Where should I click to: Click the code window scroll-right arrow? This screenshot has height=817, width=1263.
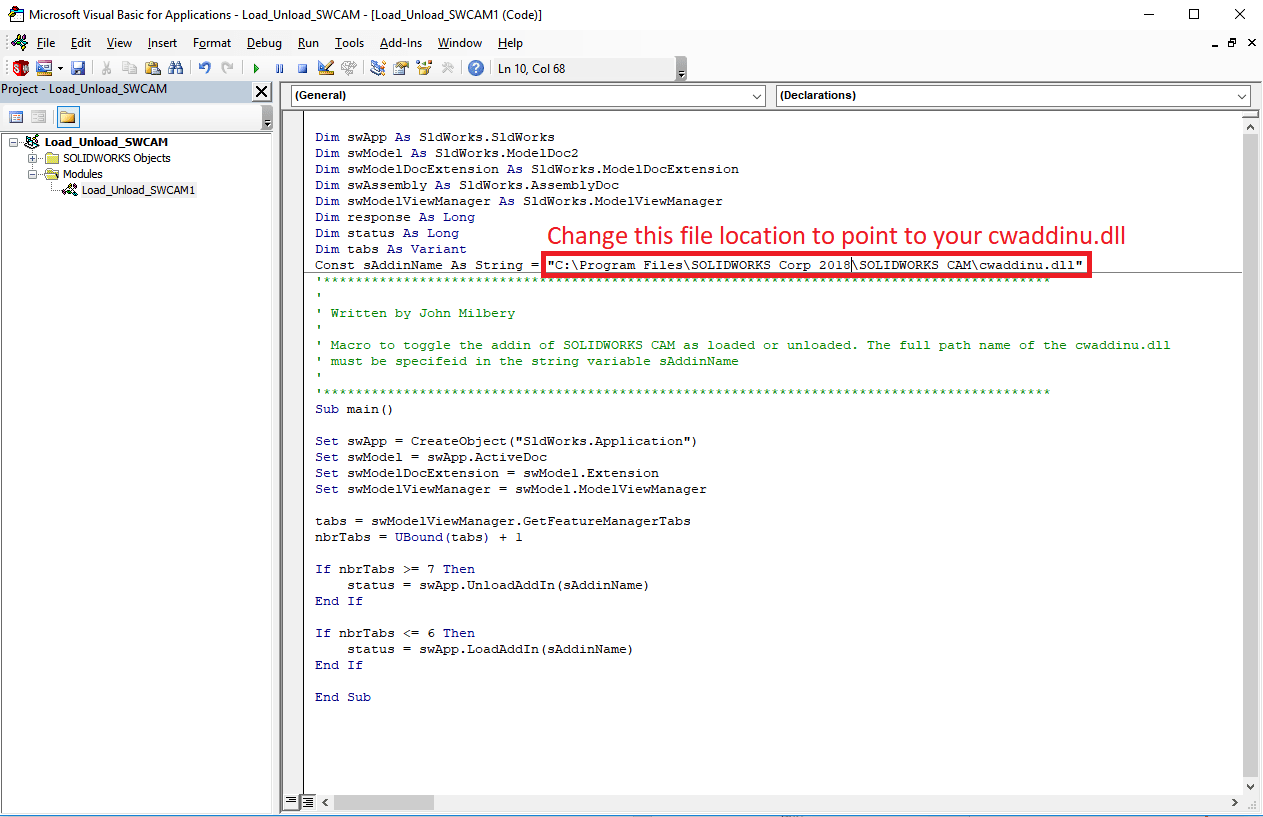pos(1234,802)
